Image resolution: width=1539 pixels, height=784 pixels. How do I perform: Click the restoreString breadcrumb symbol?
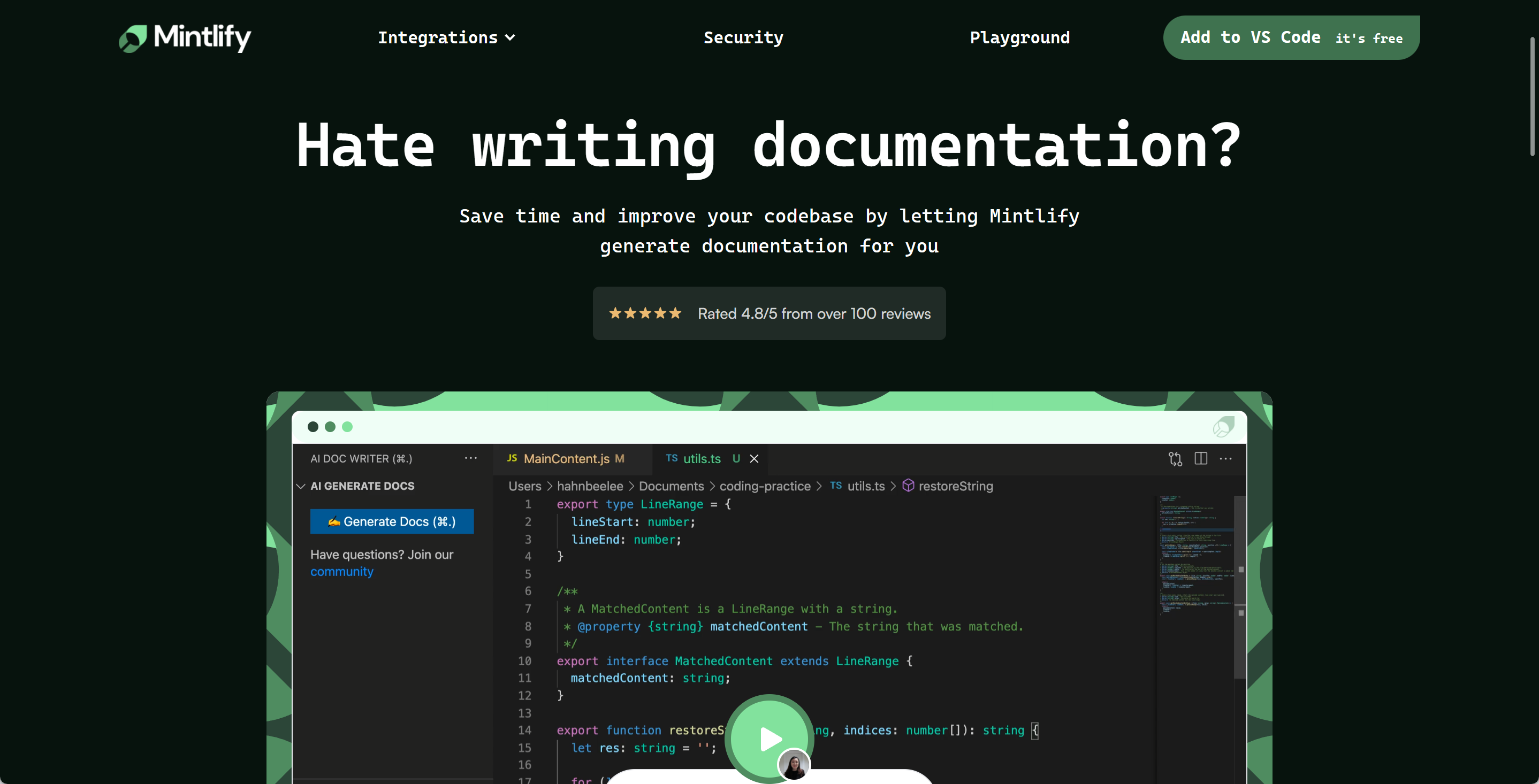[955, 486]
